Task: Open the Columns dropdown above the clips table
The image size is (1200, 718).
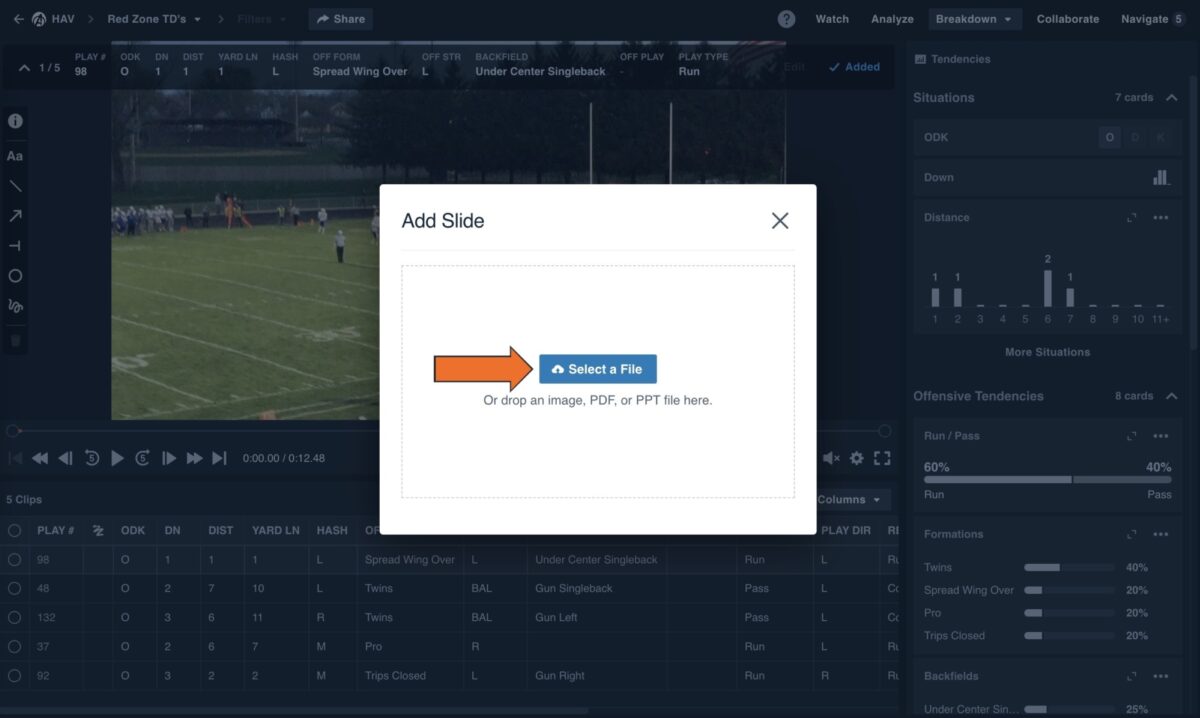Action: click(x=851, y=499)
